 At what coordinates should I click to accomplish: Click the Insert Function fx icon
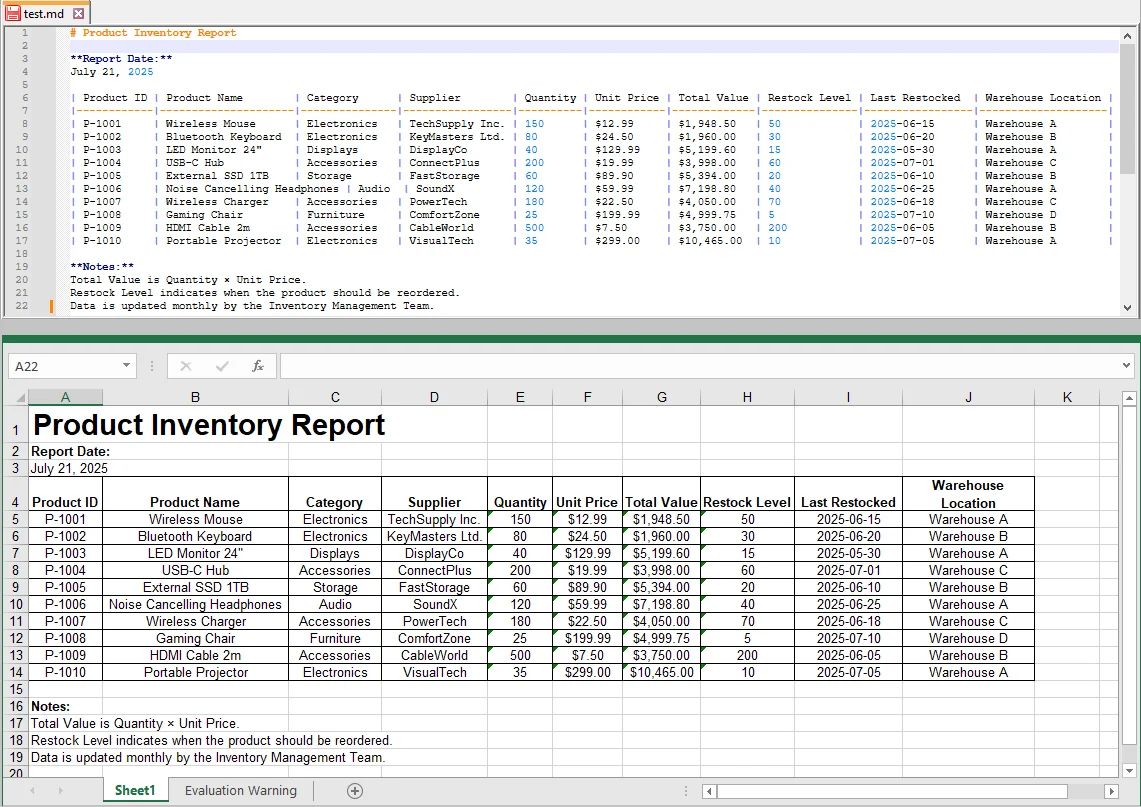(x=258, y=365)
